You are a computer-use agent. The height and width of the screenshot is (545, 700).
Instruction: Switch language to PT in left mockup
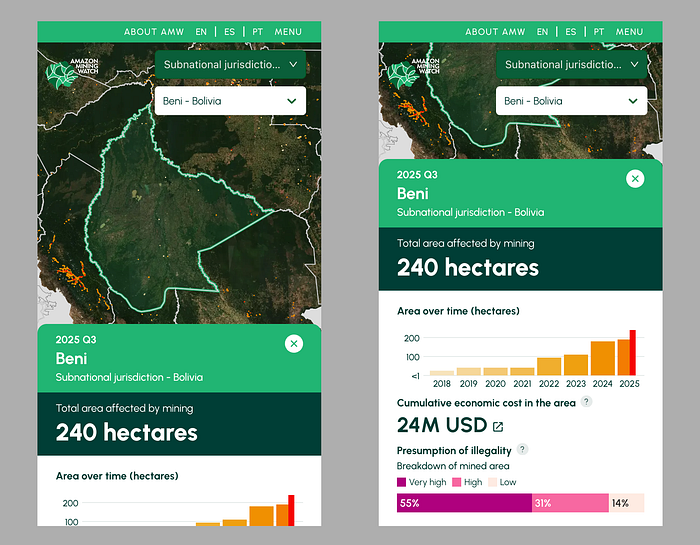tap(258, 32)
